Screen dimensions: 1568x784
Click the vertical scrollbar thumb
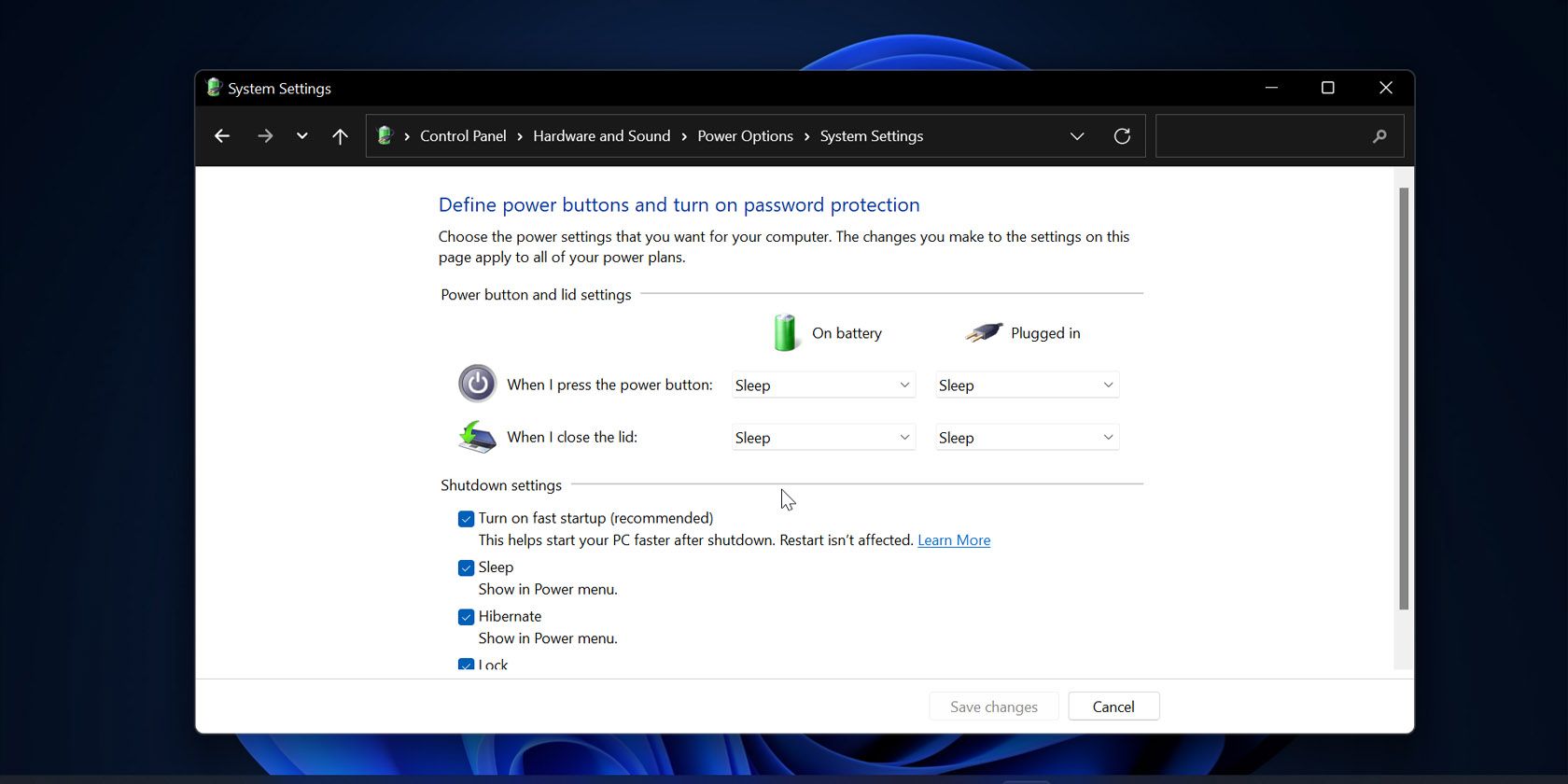click(x=1403, y=399)
